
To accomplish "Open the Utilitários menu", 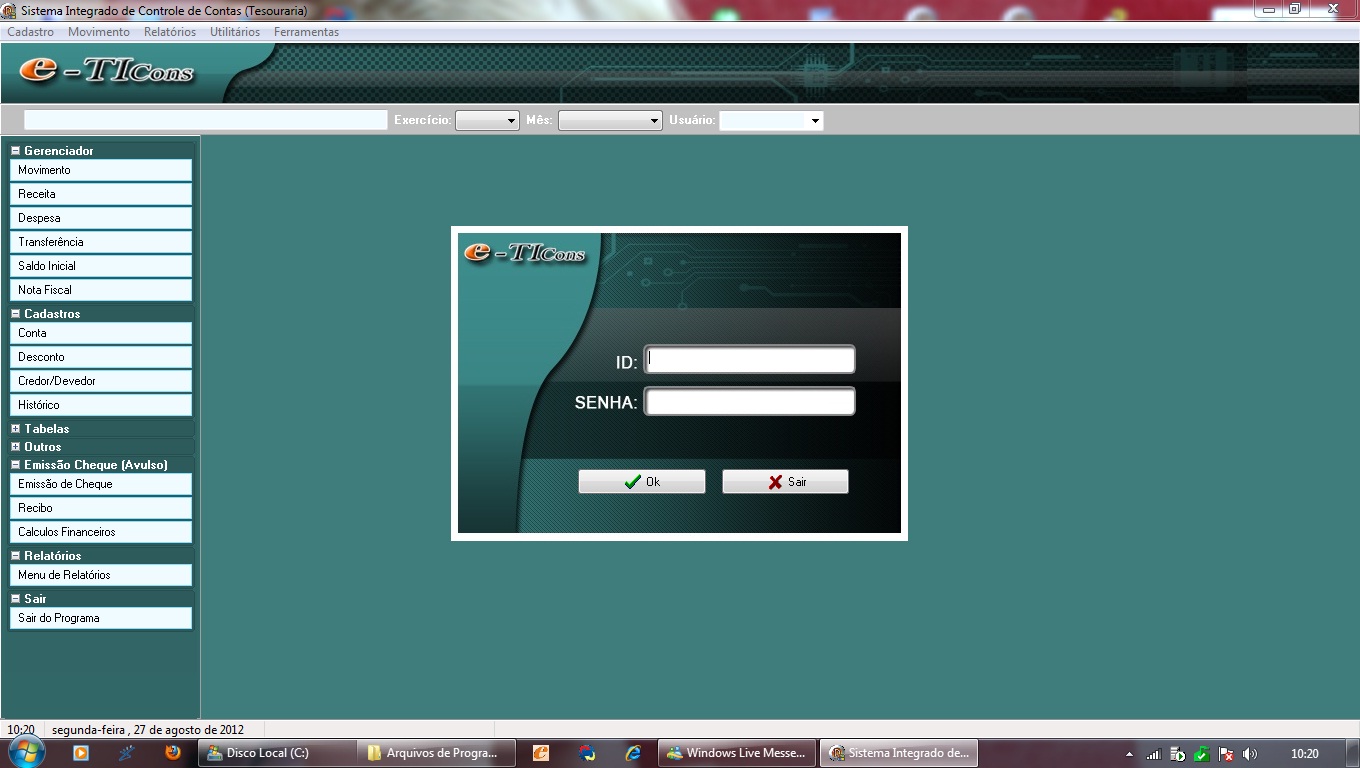I will point(235,32).
